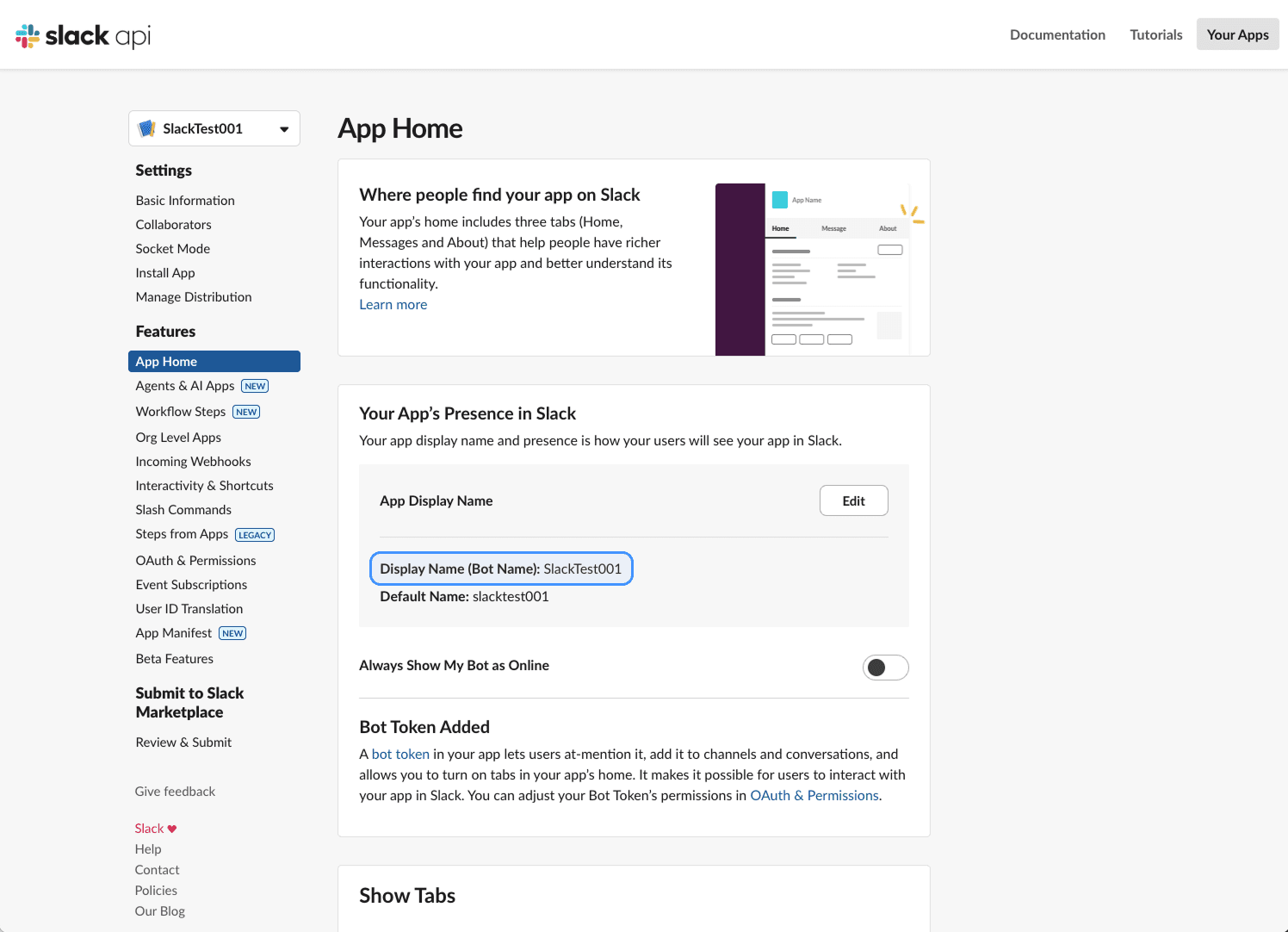Screen dimensions: 1288x932
Task: Click the Default Name slacktest001 text
Action: 464,596
